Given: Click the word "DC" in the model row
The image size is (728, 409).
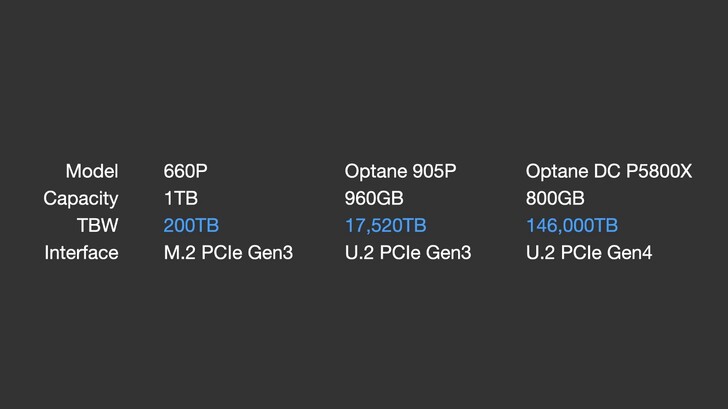Looking at the screenshot, I should tap(606, 171).
